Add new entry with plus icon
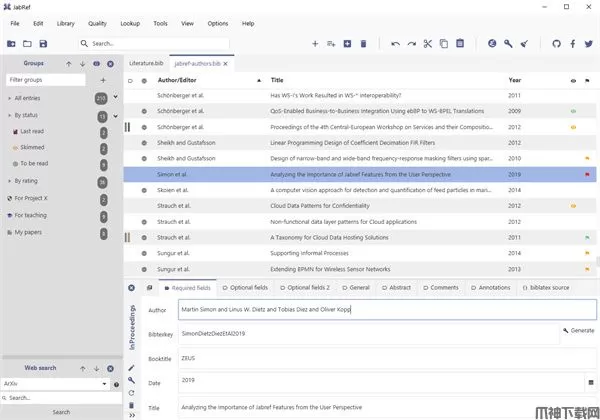 pos(315,44)
